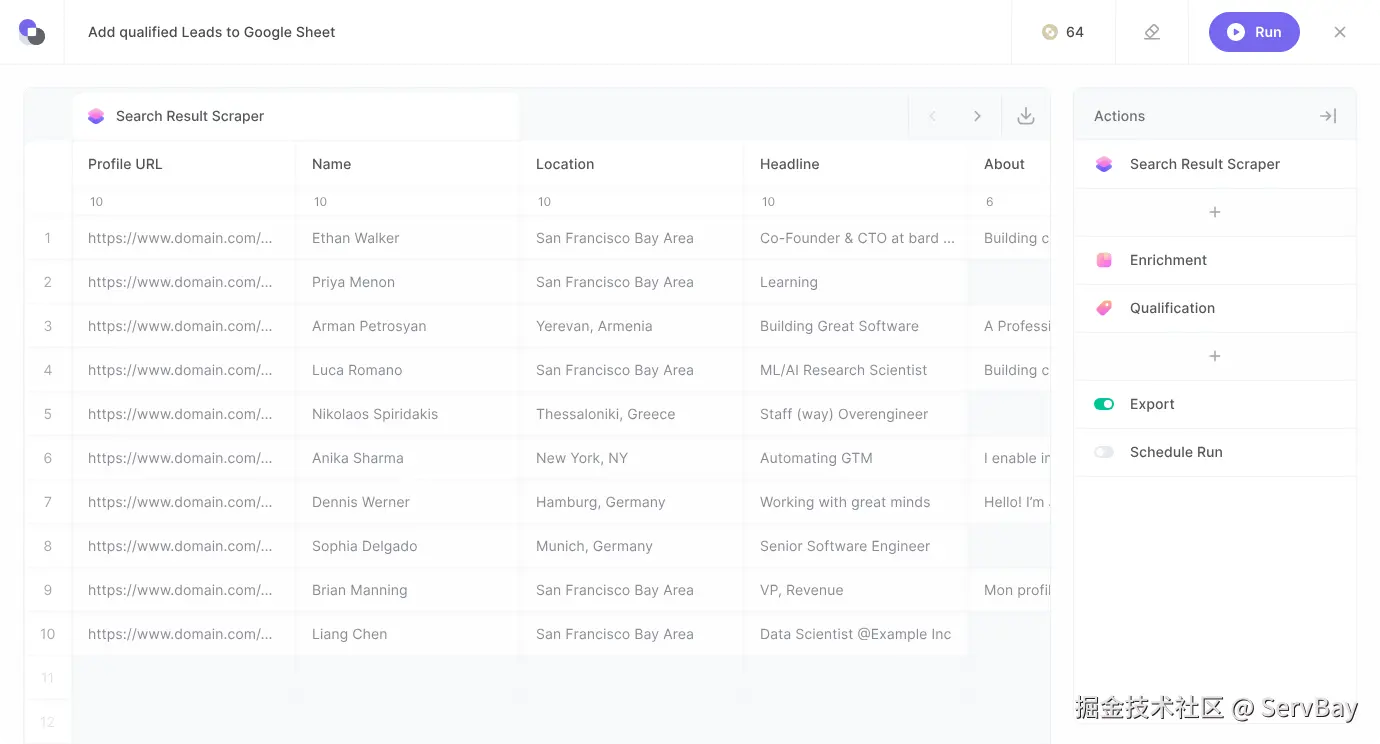Select the Liang Chen name cell
The height and width of the screenshot is (744, 1380).
tap(408, 634)
